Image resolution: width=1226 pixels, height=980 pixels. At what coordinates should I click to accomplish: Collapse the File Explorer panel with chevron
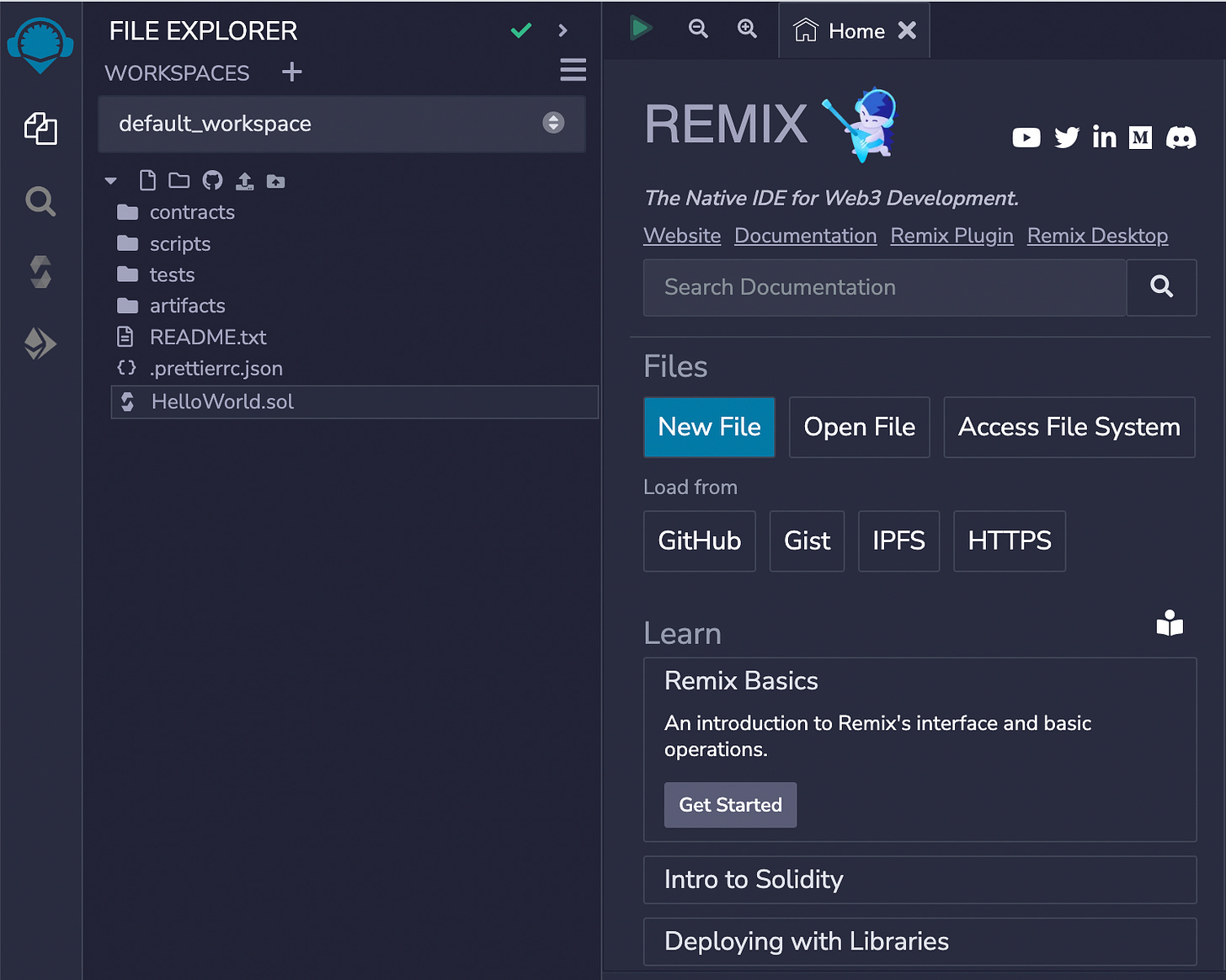pos(562,31)
